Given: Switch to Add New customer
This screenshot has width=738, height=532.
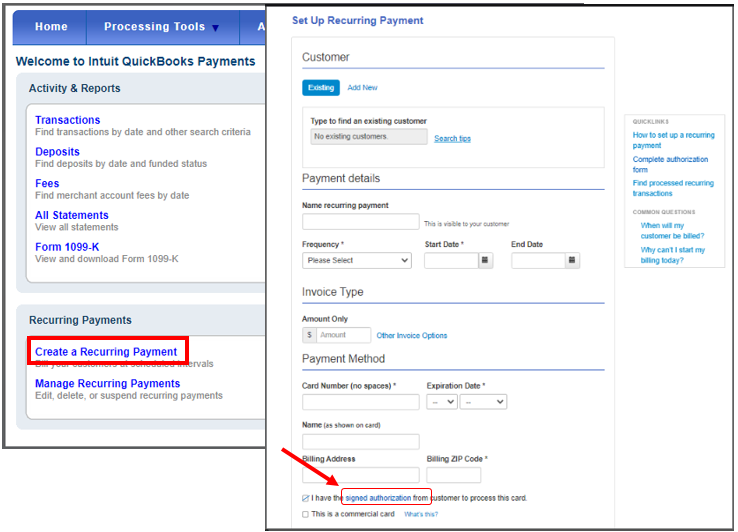Looking at the screenshot, I should 362,88.
